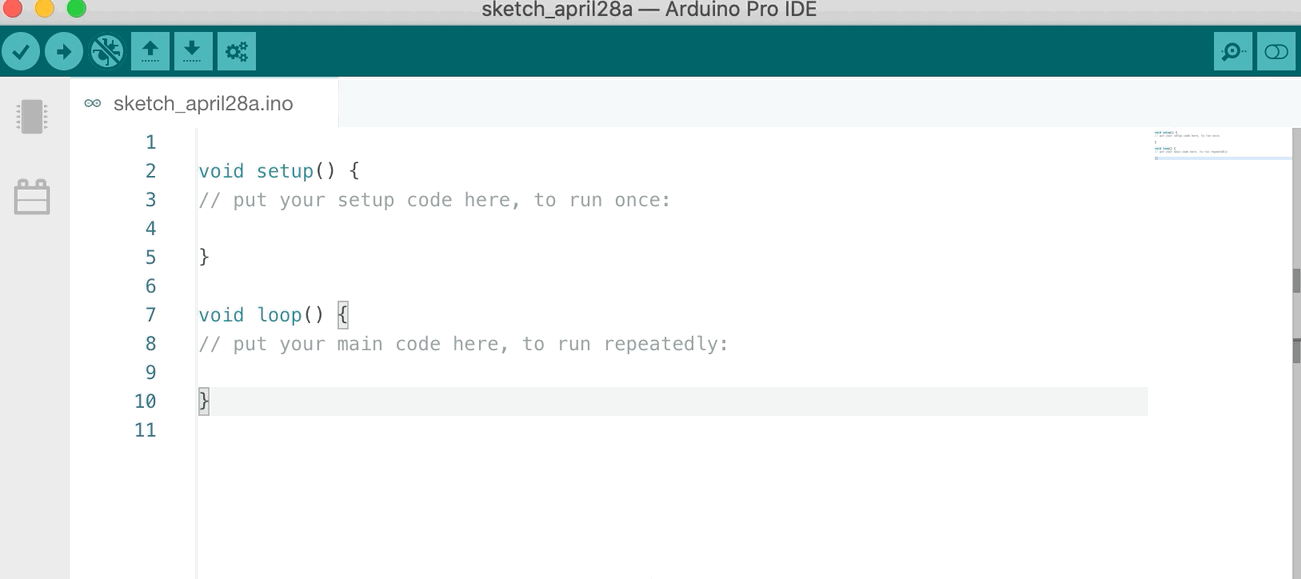This screenshot has width=1301, height=579.
Task: Select the sketch_april28a.ino tab
Action: [x=204, y=103]
